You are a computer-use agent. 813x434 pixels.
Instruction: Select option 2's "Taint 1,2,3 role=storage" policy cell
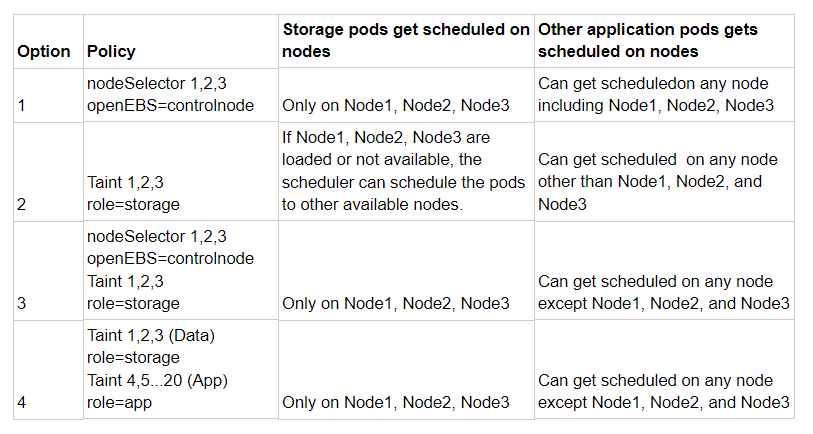click(x=133, y=192)
